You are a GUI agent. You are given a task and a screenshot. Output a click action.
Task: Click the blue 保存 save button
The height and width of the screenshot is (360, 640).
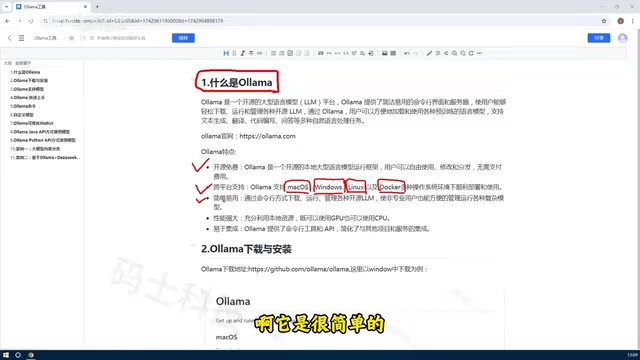point(183,38)
